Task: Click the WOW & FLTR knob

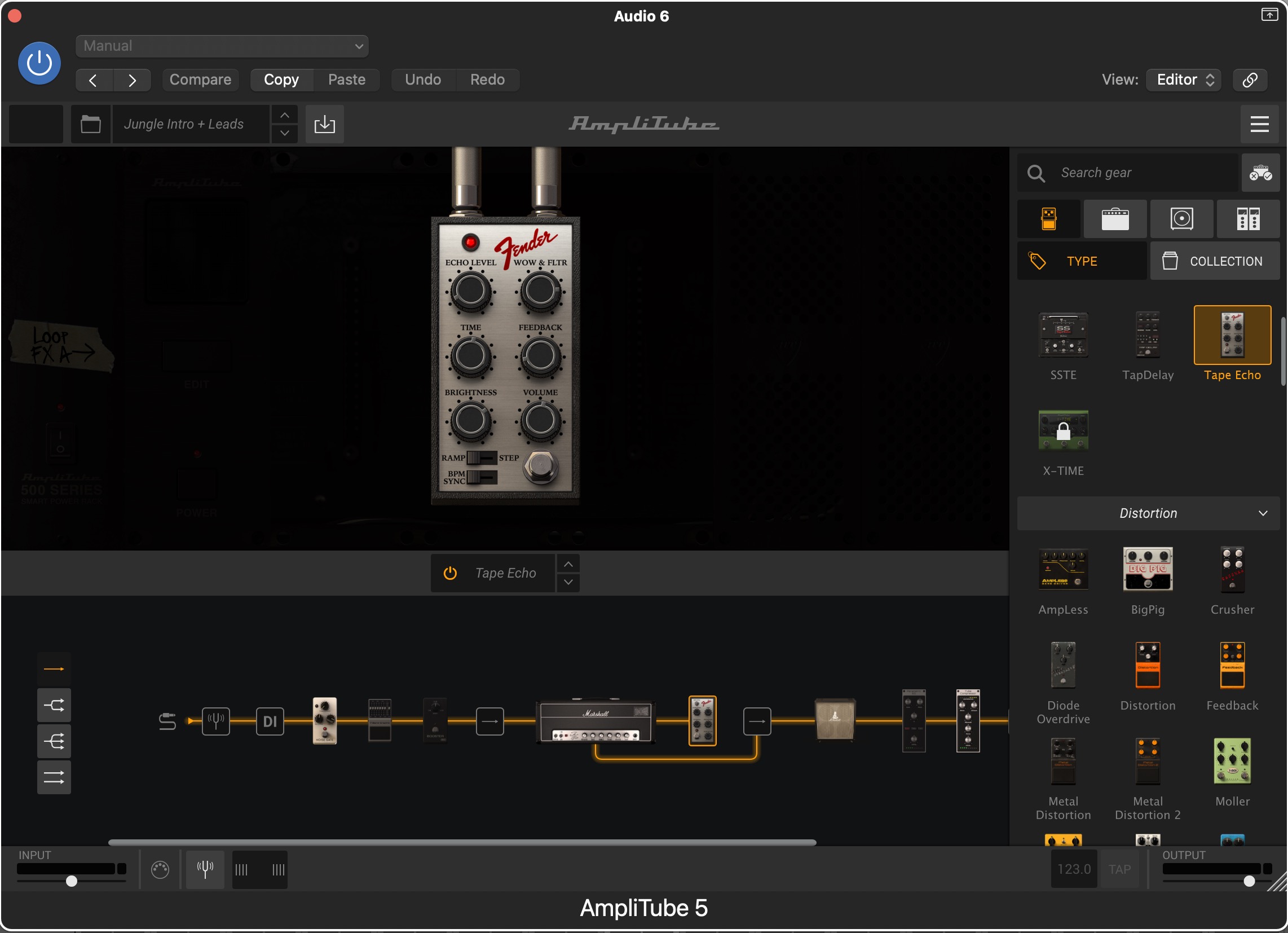Action: click(x=540, y=291)
